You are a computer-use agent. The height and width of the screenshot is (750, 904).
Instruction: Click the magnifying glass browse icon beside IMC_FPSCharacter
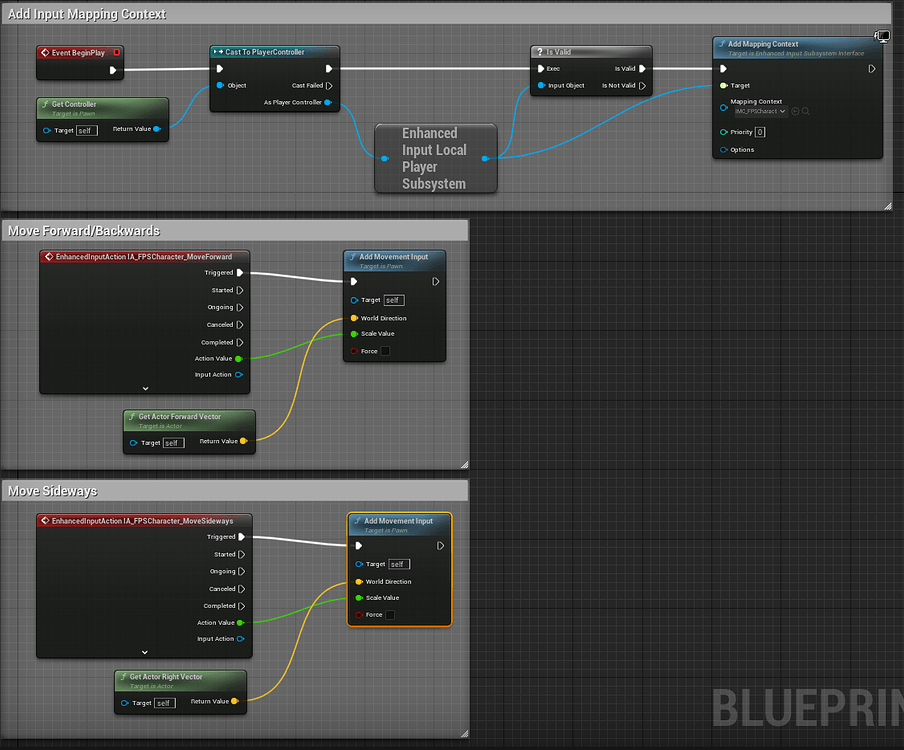pyautogui.click(x=806, y=111)
